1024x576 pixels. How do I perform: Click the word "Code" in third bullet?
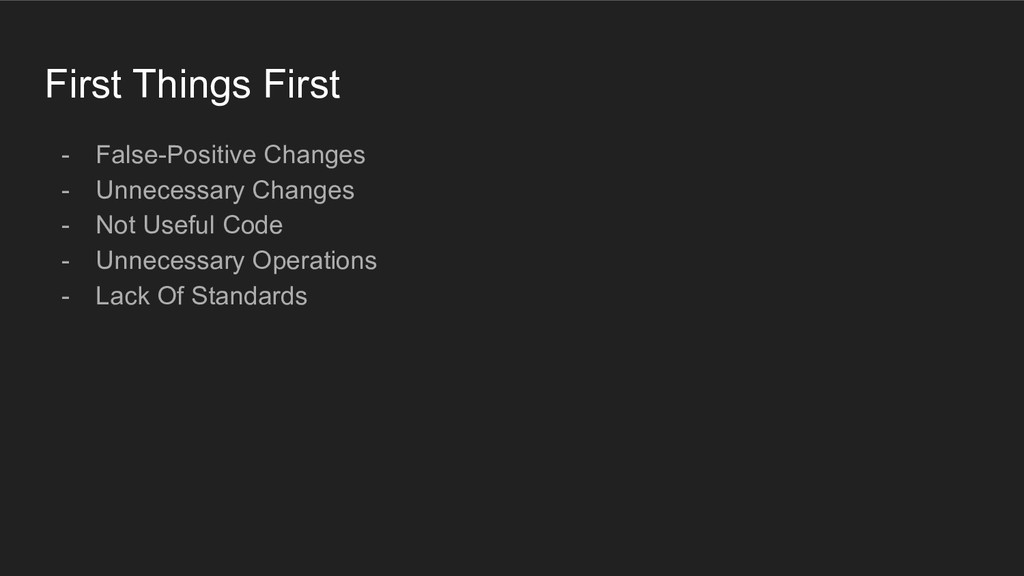click(252, 225)
